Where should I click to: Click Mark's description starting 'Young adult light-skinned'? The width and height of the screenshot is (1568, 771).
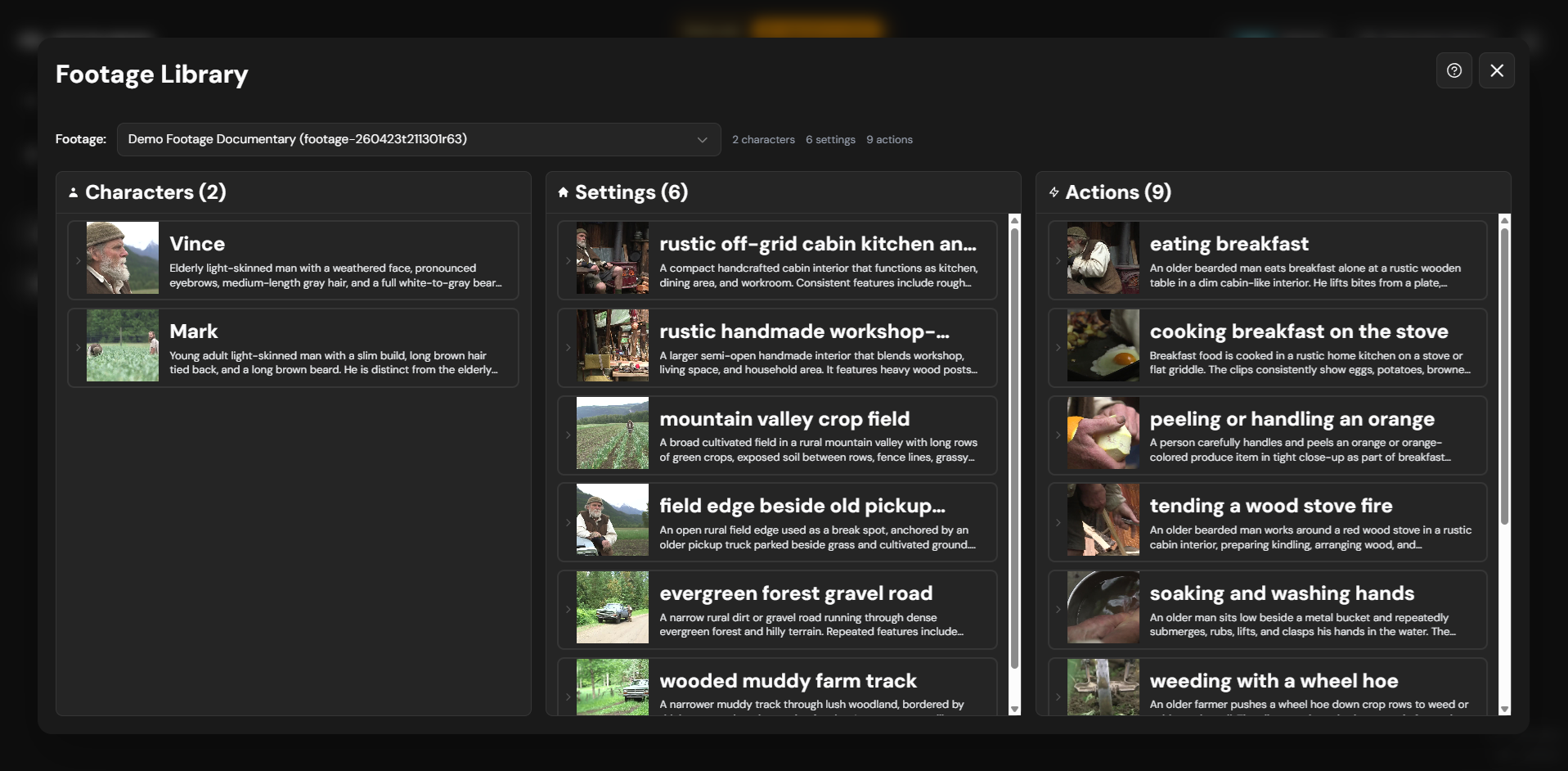coord(333,363)
